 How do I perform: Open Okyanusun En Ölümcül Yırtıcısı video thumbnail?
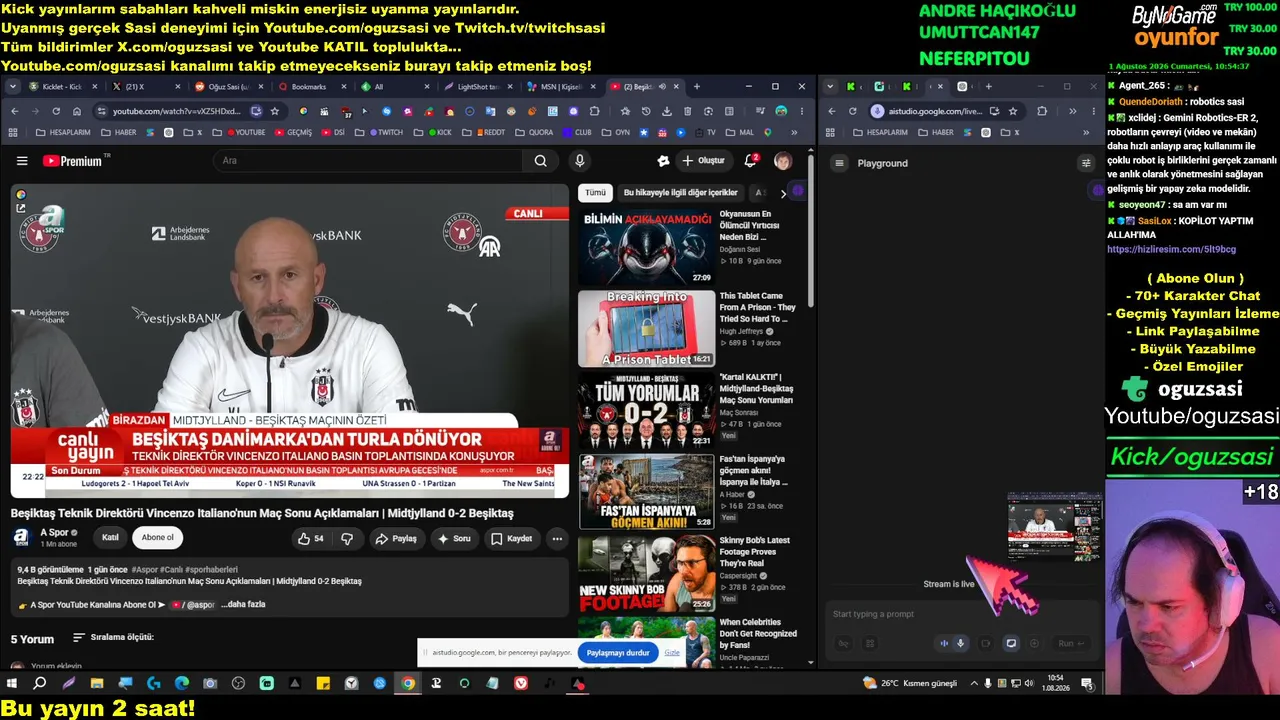tap(647, 247)
